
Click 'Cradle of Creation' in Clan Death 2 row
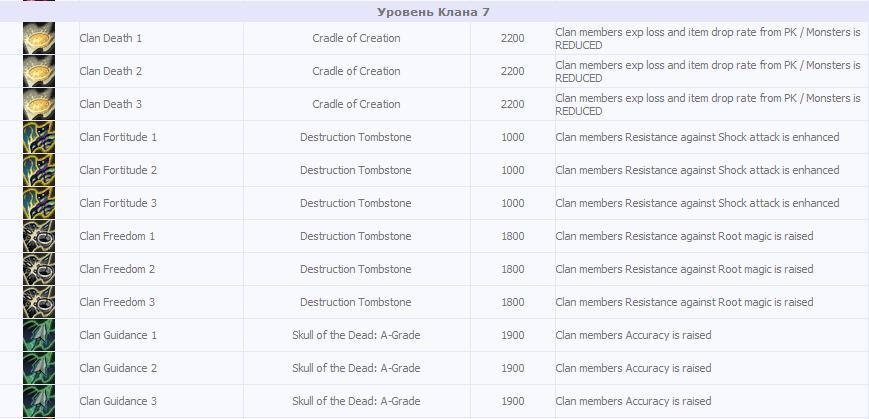click(356, 71)
